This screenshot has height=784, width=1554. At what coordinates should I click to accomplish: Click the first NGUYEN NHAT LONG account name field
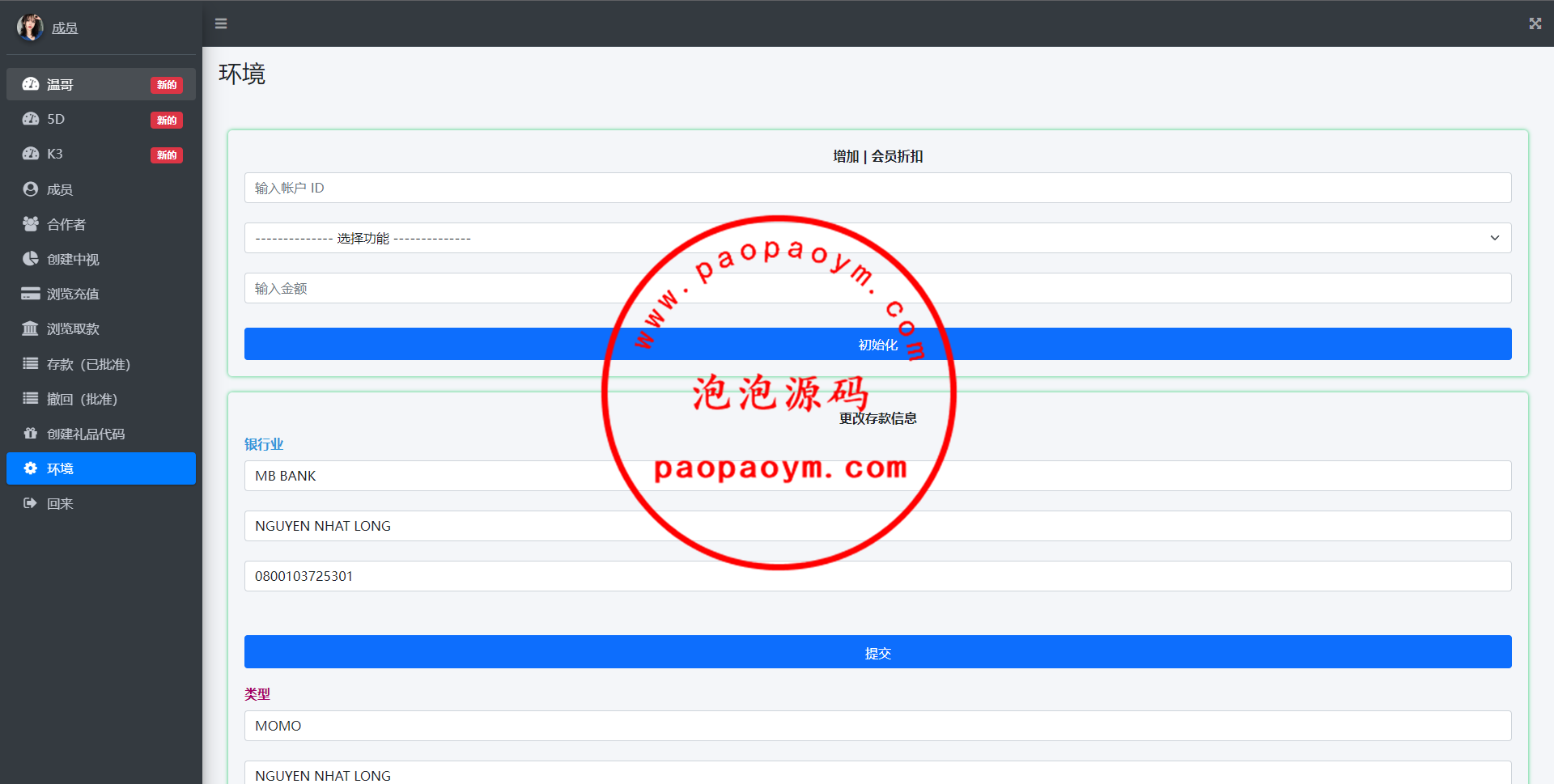coord(877,526)
